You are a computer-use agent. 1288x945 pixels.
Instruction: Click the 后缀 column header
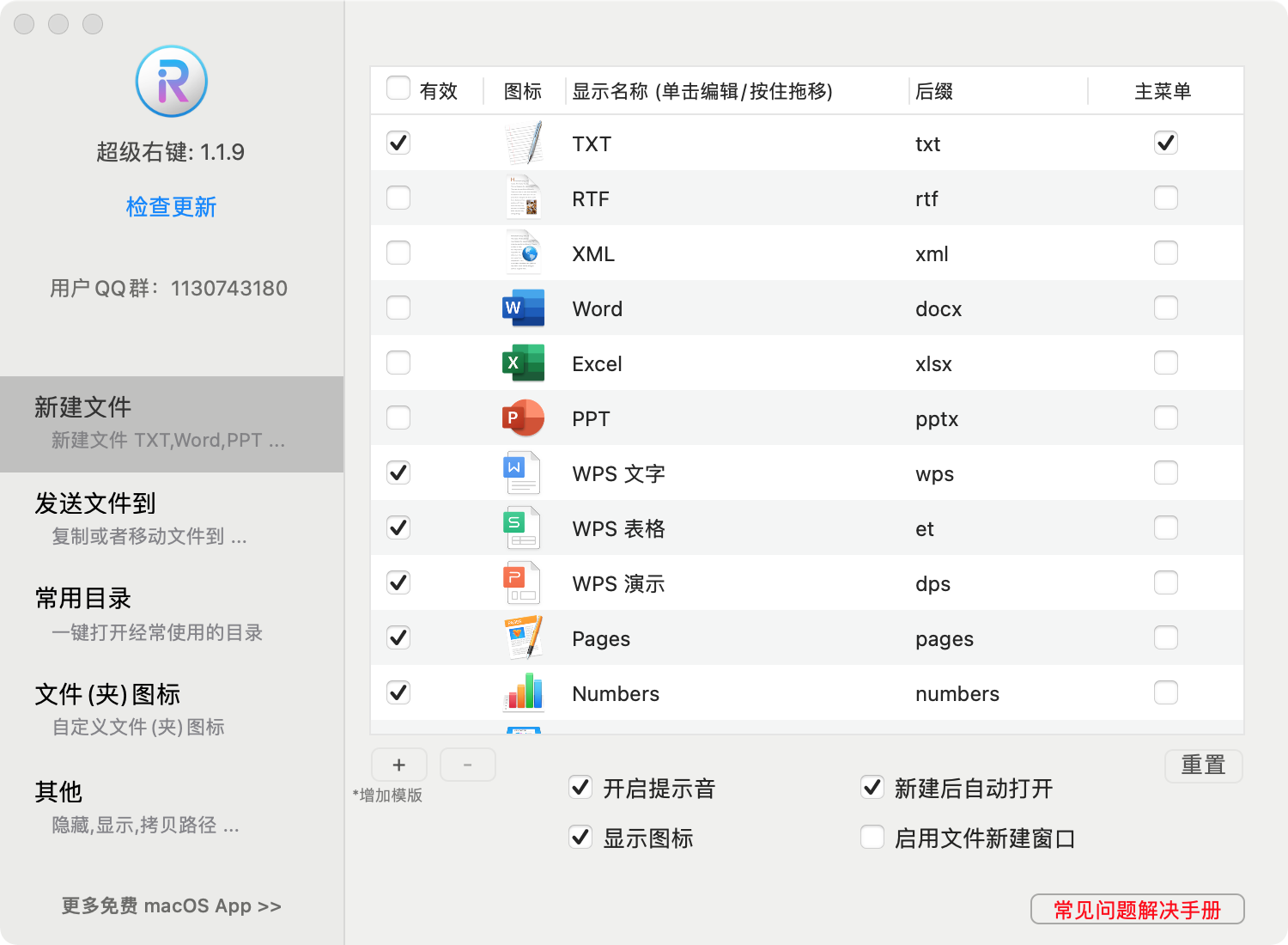click(934, 91)
